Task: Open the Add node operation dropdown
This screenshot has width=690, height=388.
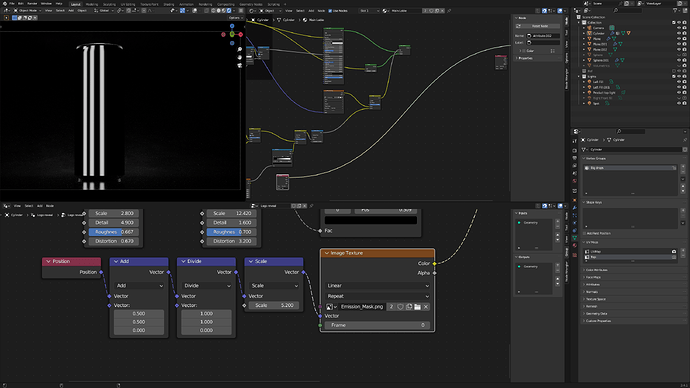Action: coord(139,286)
